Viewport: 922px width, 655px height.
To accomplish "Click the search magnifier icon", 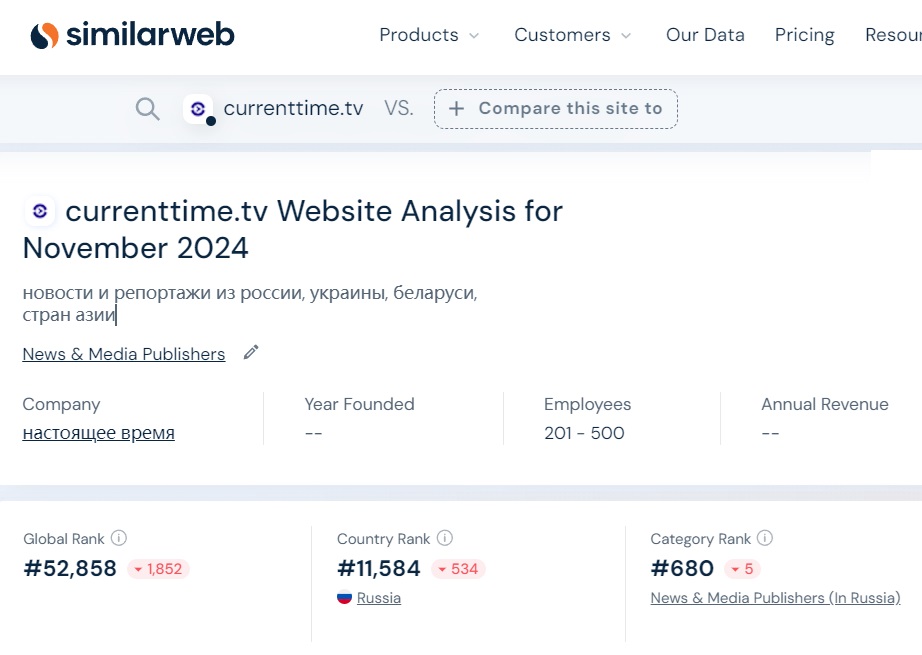I will (148, 109).
